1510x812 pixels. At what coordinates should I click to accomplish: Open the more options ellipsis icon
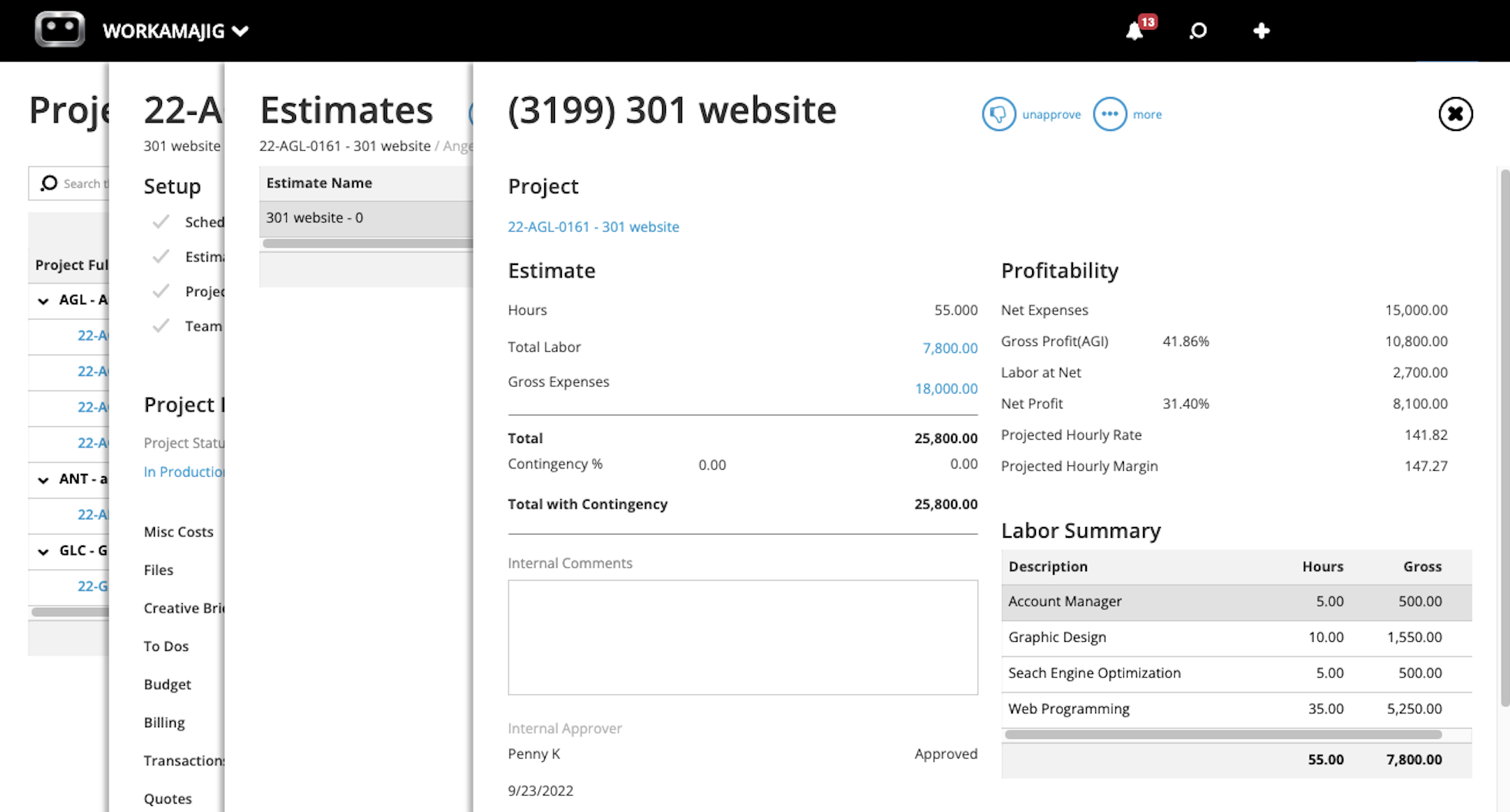[1110, 114]
